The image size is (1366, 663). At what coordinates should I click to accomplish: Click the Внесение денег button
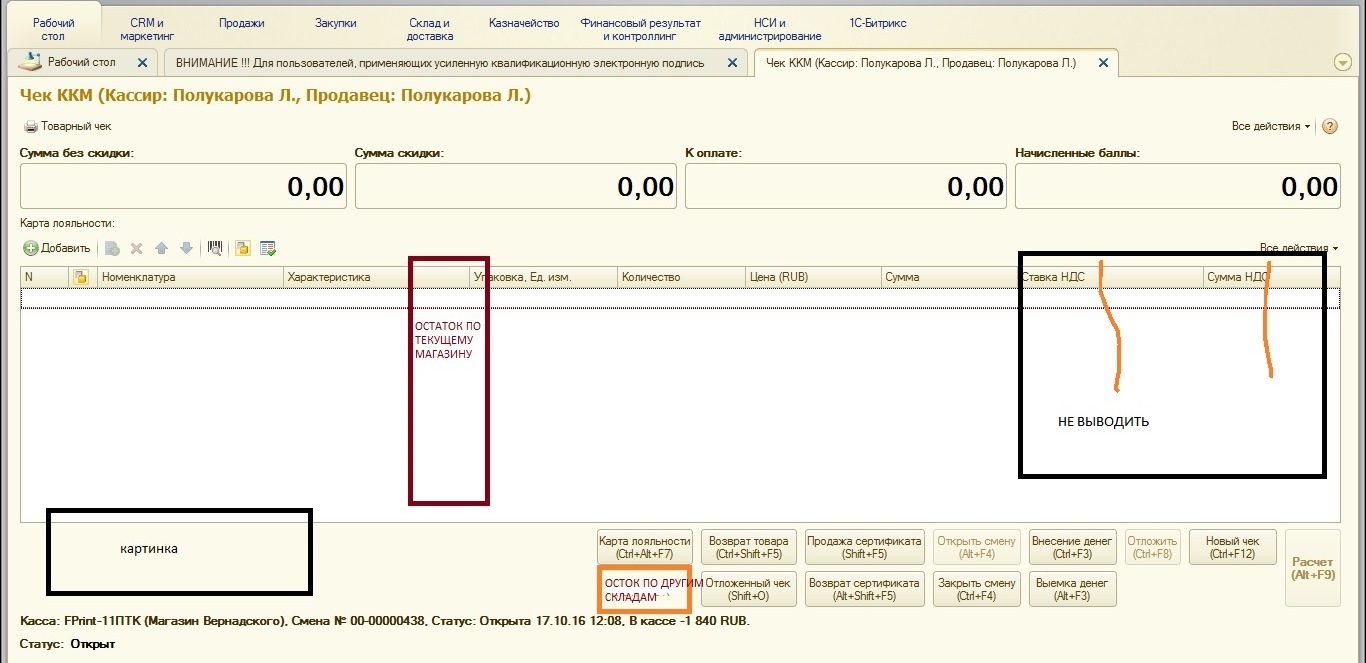click(x=1071, y=547)
